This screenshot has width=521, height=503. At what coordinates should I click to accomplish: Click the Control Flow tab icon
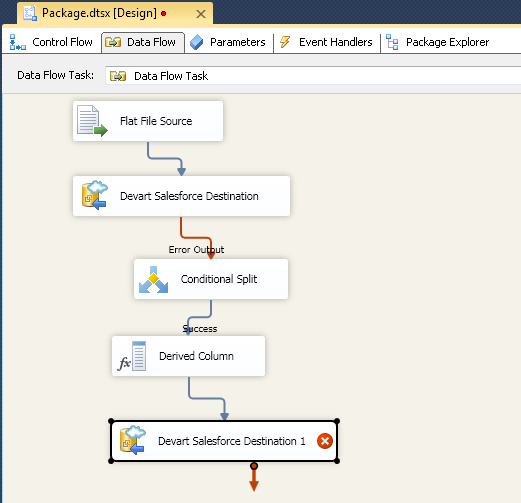point(17,42)
